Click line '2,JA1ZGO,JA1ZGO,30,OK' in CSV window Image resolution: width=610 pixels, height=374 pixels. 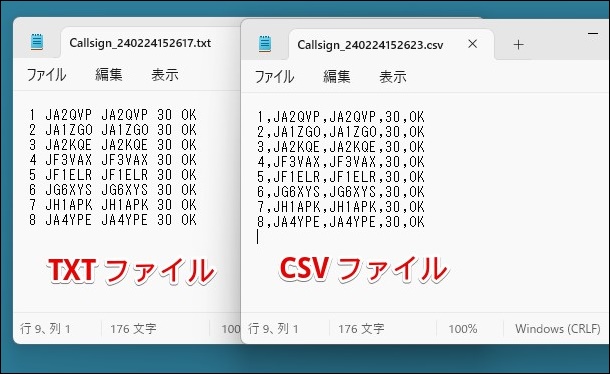coord(341,132)
